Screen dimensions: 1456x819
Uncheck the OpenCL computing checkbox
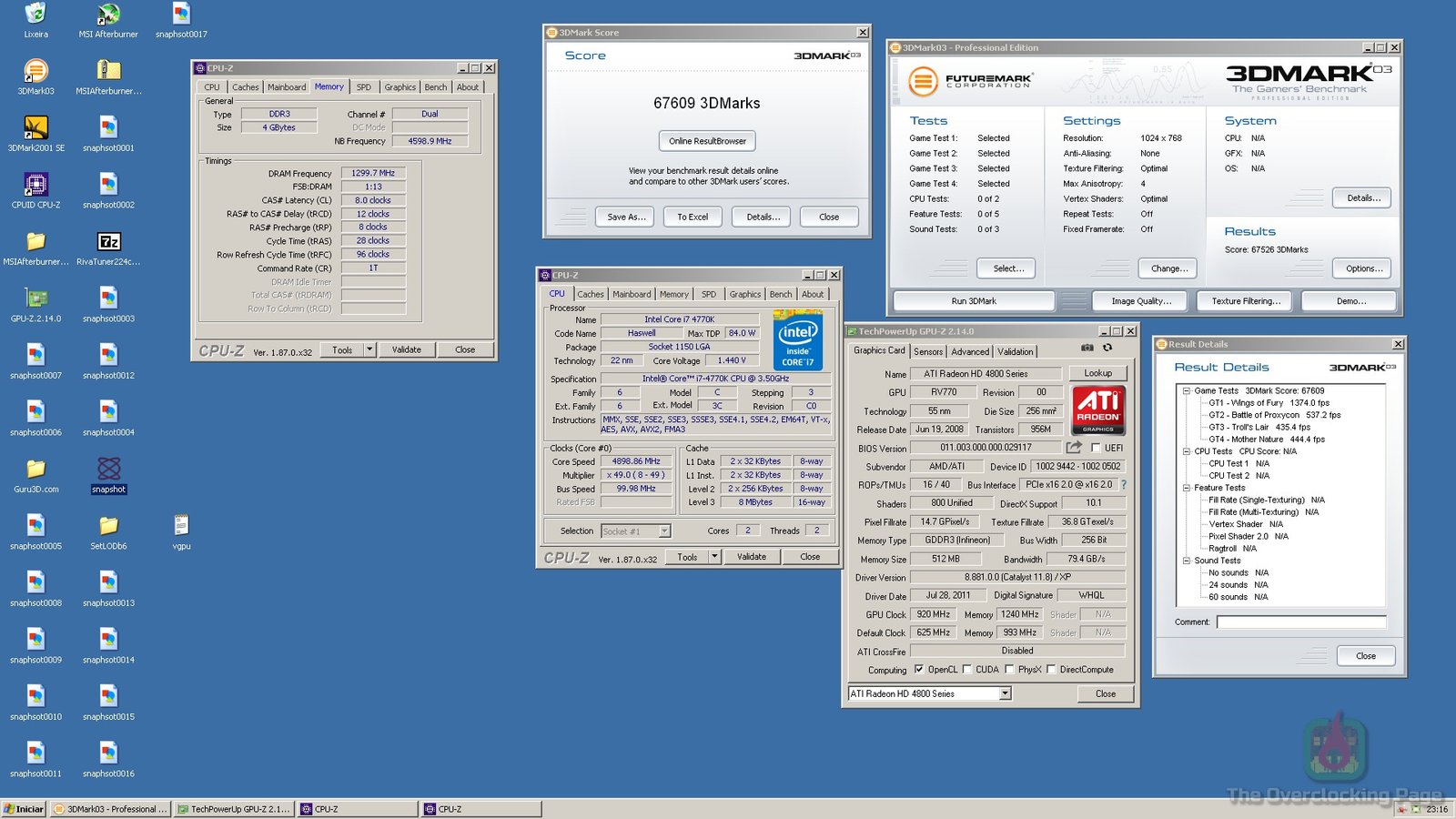click(918, 670)
